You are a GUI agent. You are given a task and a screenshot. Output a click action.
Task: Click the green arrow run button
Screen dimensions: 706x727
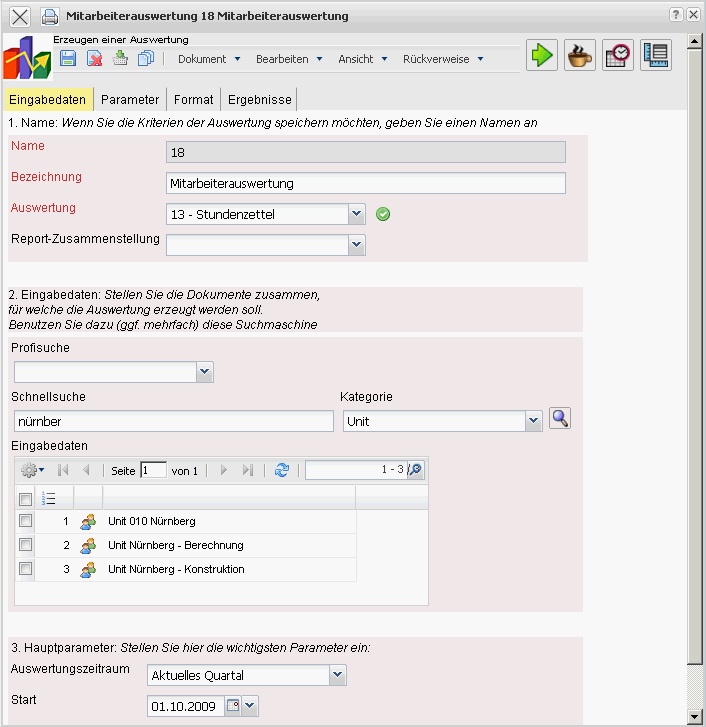[x=542, y=55]
